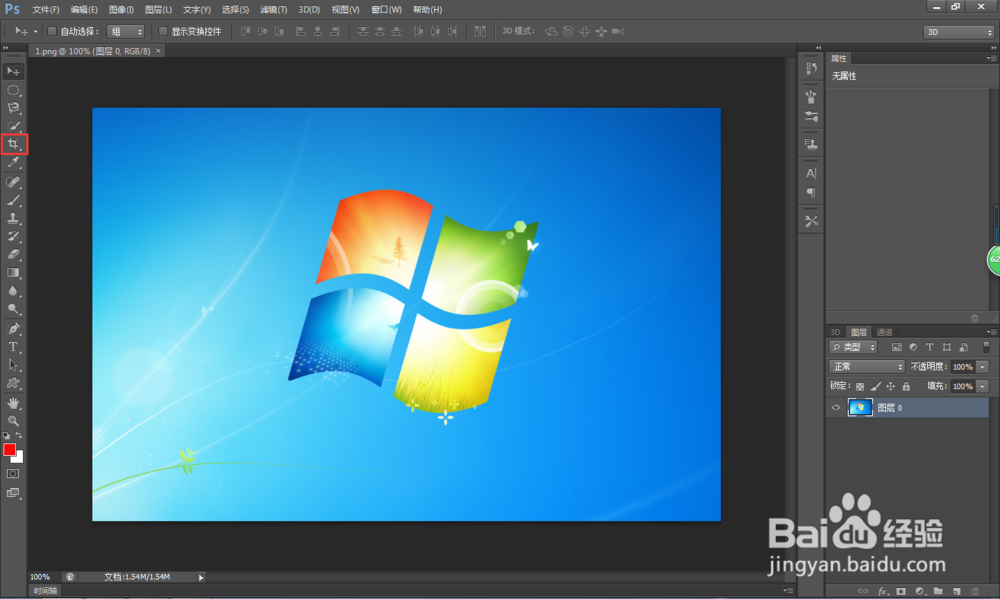1000x599 pixels.
Task: Hide 图层 0 with eye icon
Action: [x=836, y=408]
